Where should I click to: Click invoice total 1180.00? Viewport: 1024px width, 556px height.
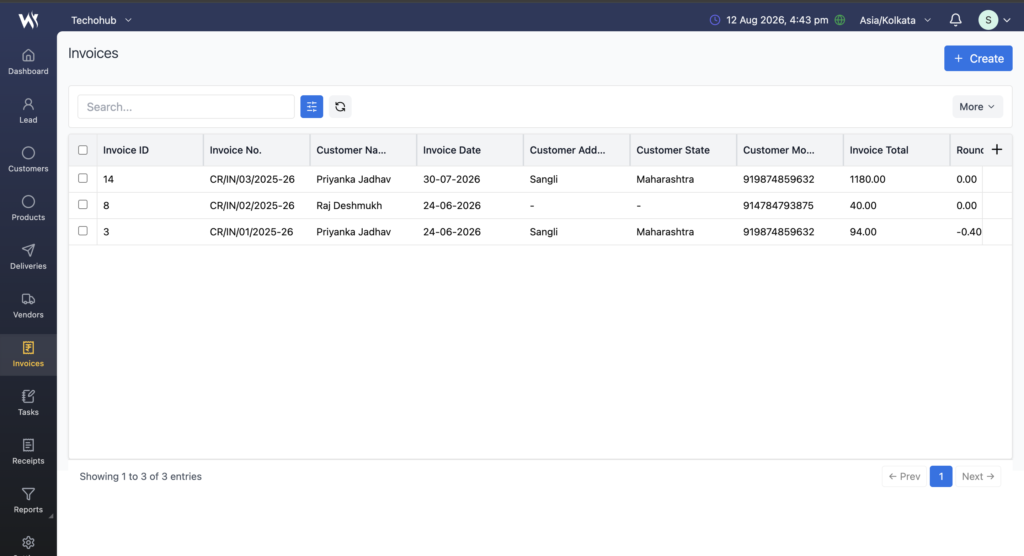867,179
